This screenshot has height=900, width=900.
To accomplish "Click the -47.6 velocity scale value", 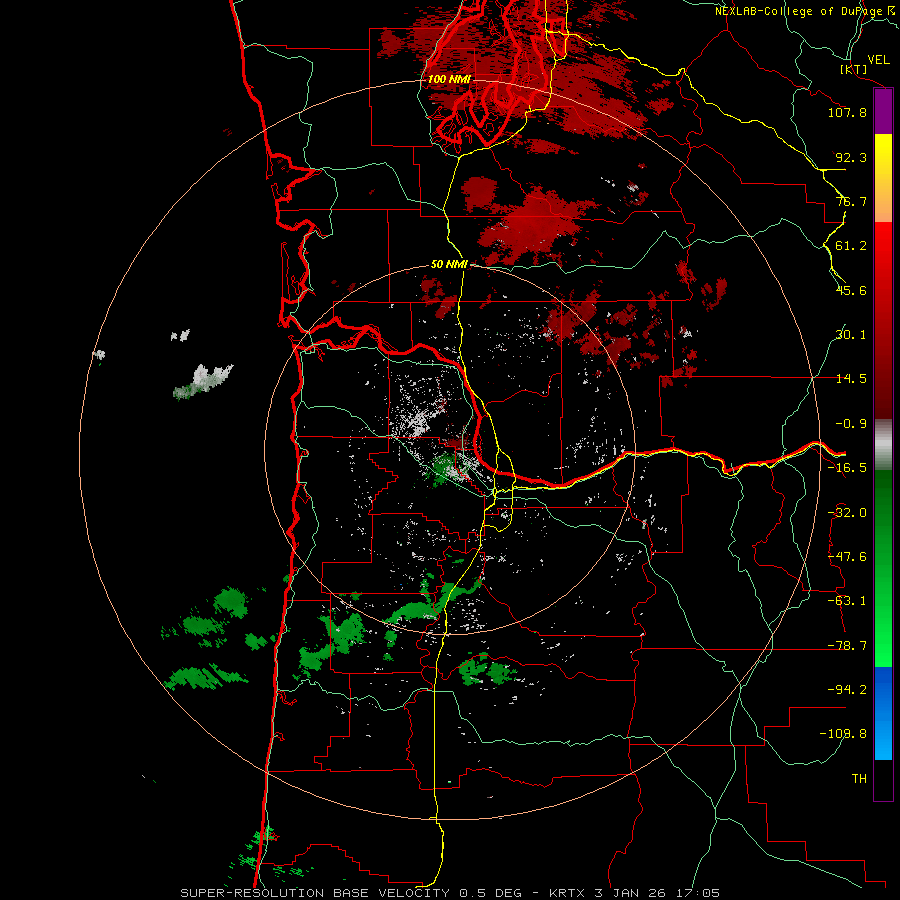I will click(847, 557).
